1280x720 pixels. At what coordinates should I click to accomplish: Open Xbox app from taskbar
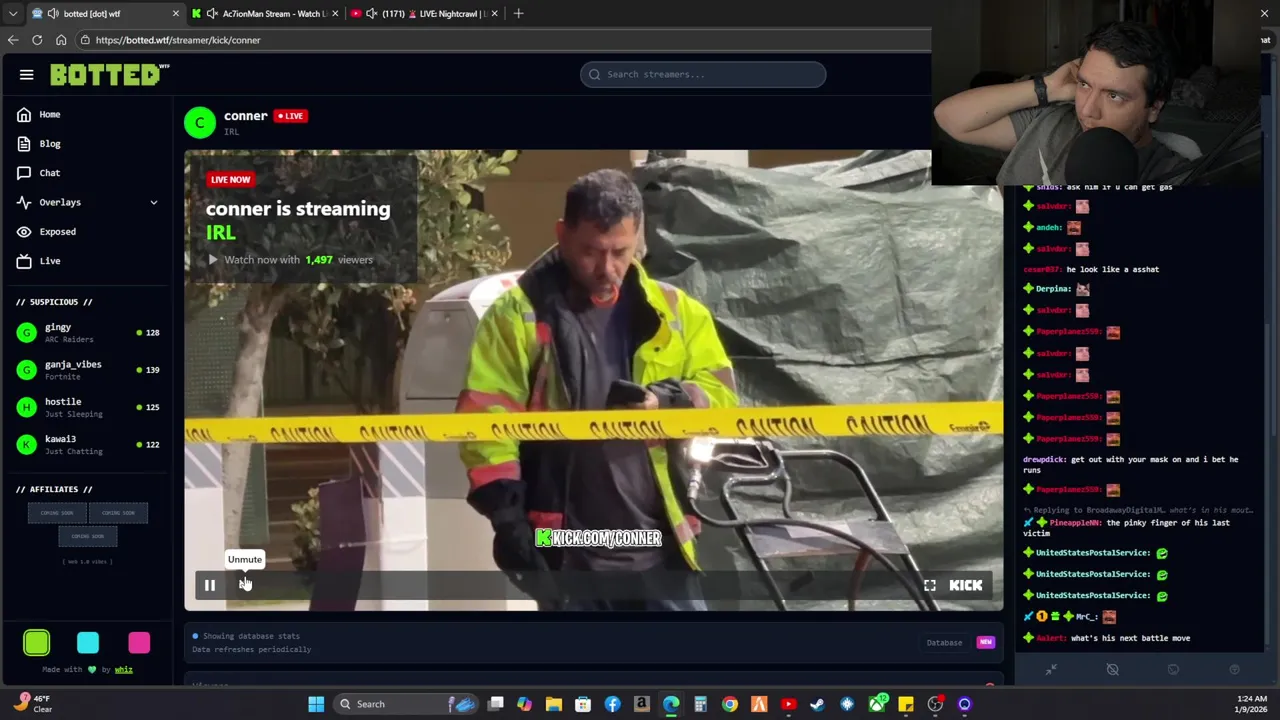click(x=877, y=704)
